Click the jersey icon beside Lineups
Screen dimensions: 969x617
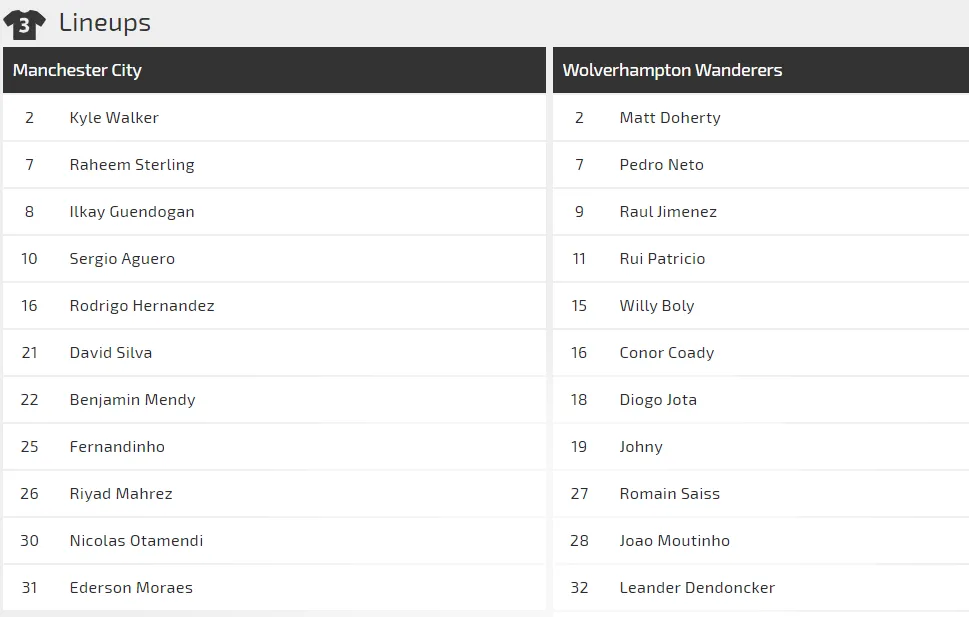pyautogui.click(x=24, y=24)
